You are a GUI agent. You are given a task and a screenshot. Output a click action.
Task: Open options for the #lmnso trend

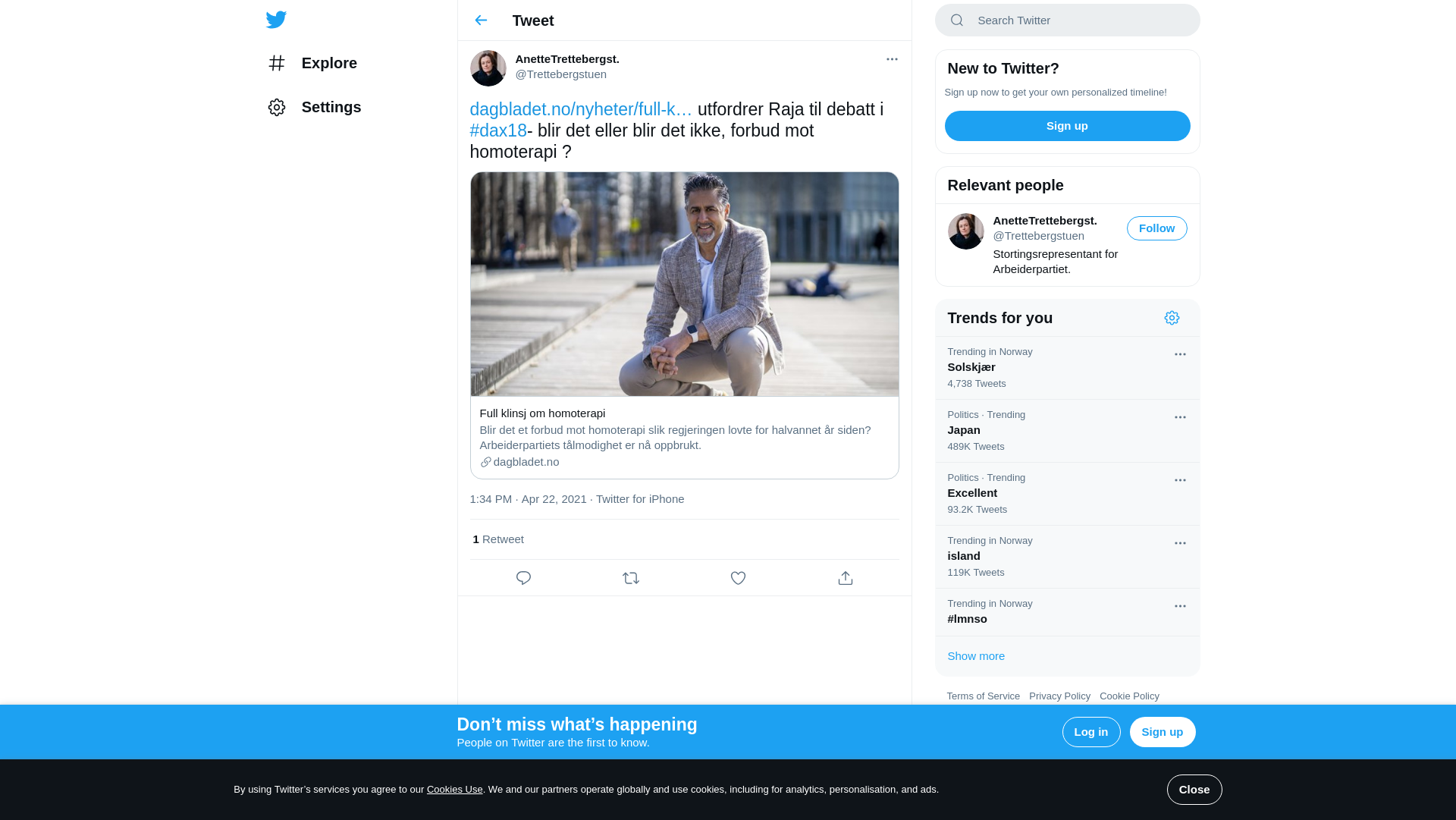click(x=1180, y=606)
